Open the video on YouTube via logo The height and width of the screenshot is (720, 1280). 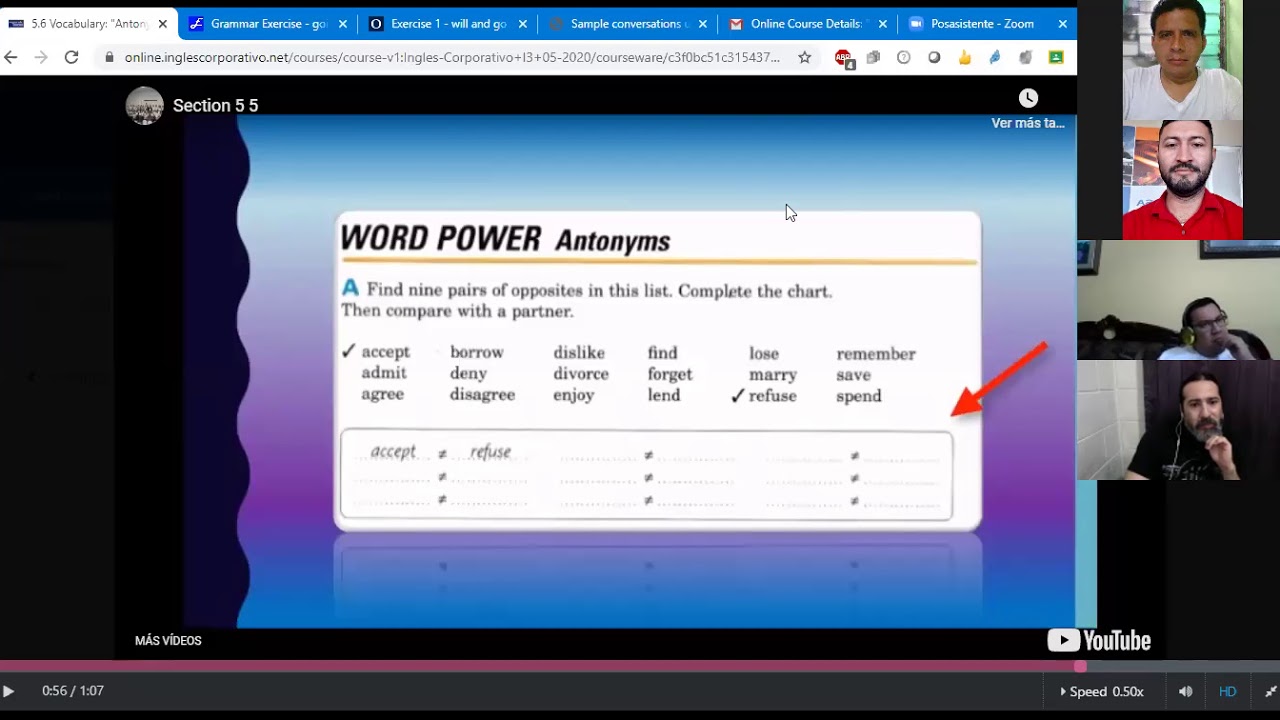1099,640
